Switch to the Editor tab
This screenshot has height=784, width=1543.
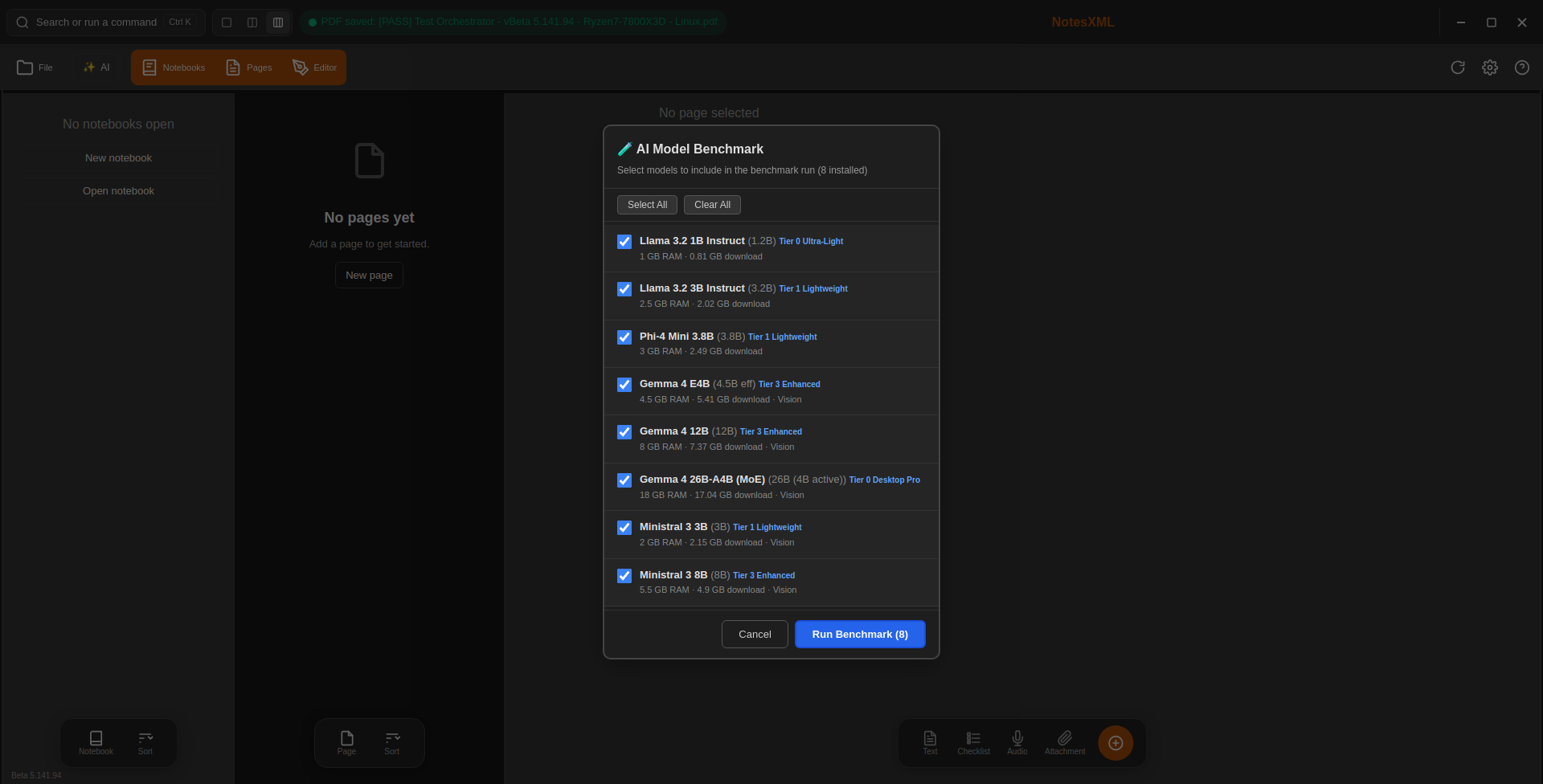pyautogui.click(x=315, y=67)
